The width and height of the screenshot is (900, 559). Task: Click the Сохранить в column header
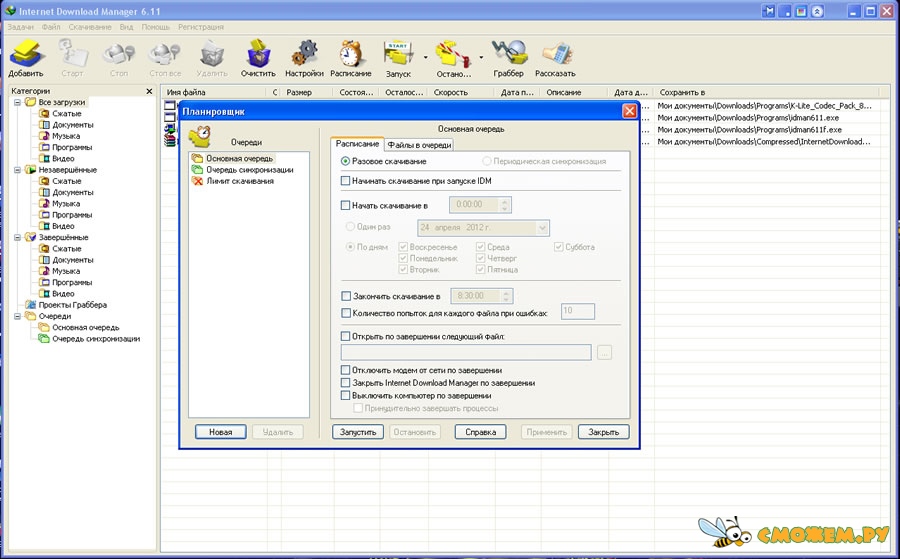click(766, 92)
